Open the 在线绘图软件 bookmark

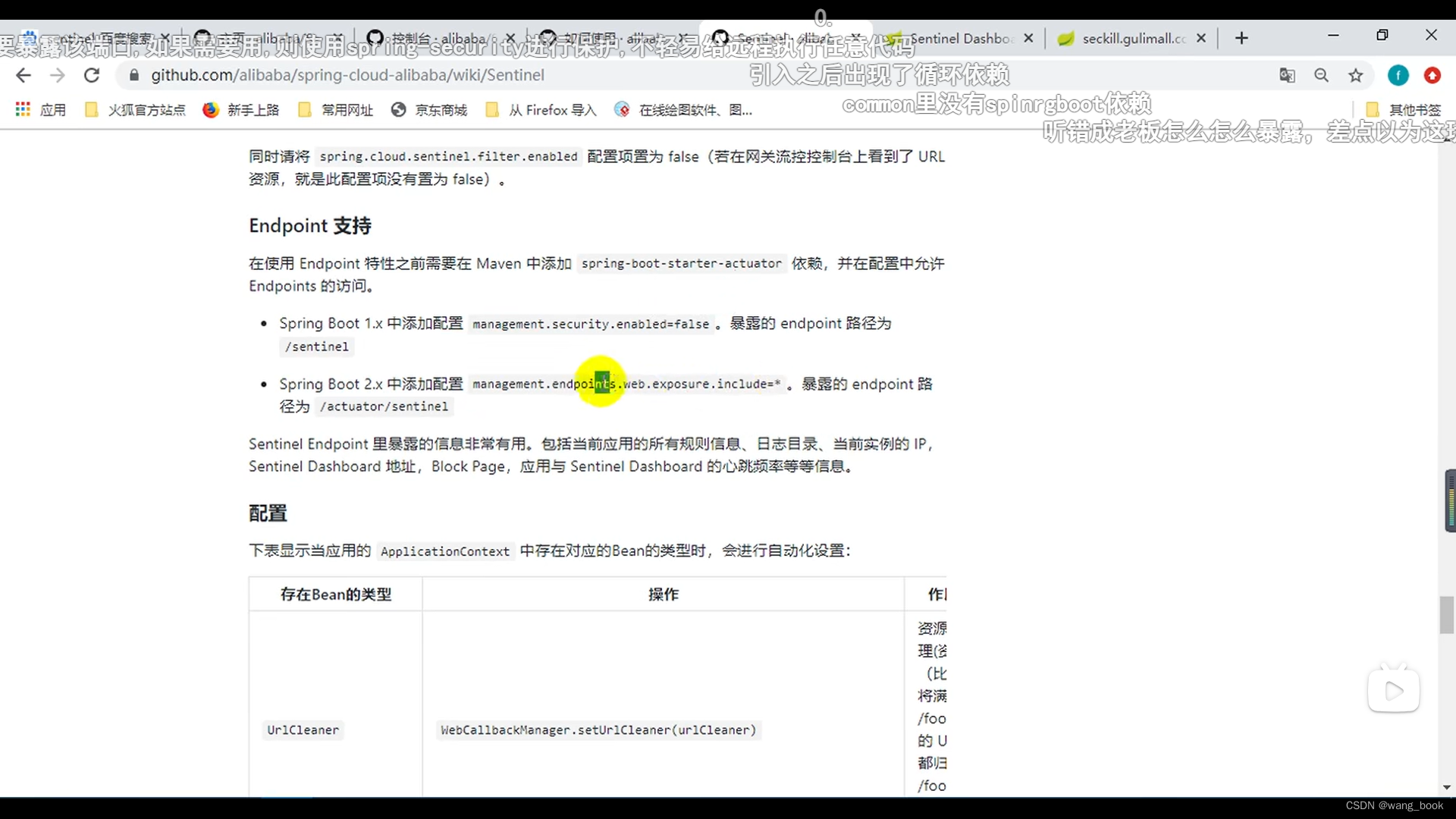coord(683,110)
